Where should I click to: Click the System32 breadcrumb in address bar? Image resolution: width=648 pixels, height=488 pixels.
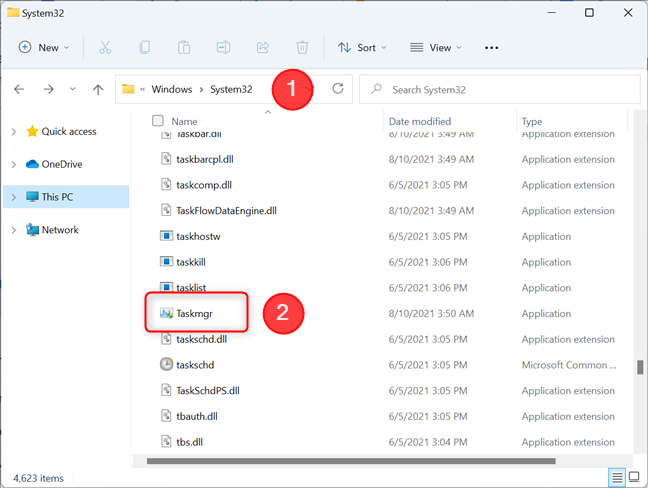231,89
